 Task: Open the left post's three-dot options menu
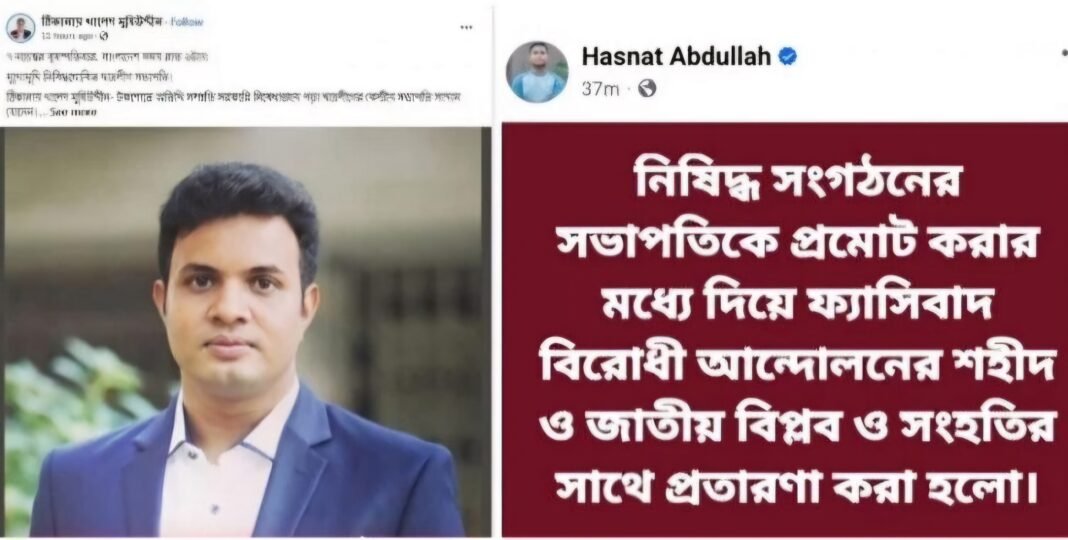click(x=466, y=27)
